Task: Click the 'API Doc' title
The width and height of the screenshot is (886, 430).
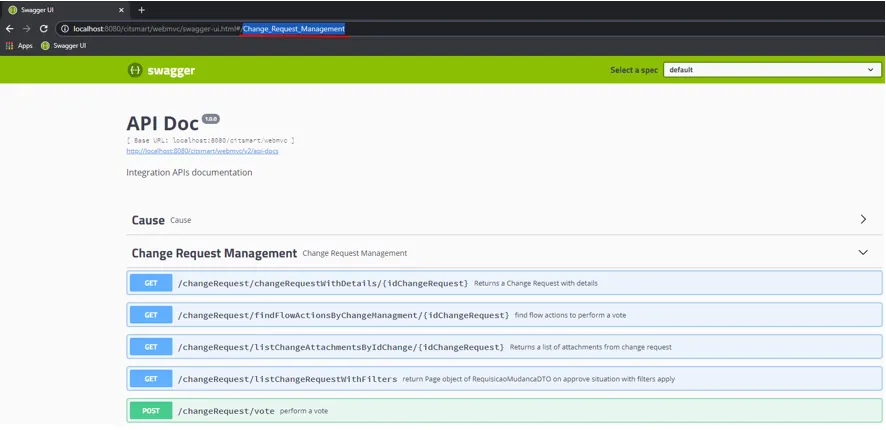Action: [163, 123]
